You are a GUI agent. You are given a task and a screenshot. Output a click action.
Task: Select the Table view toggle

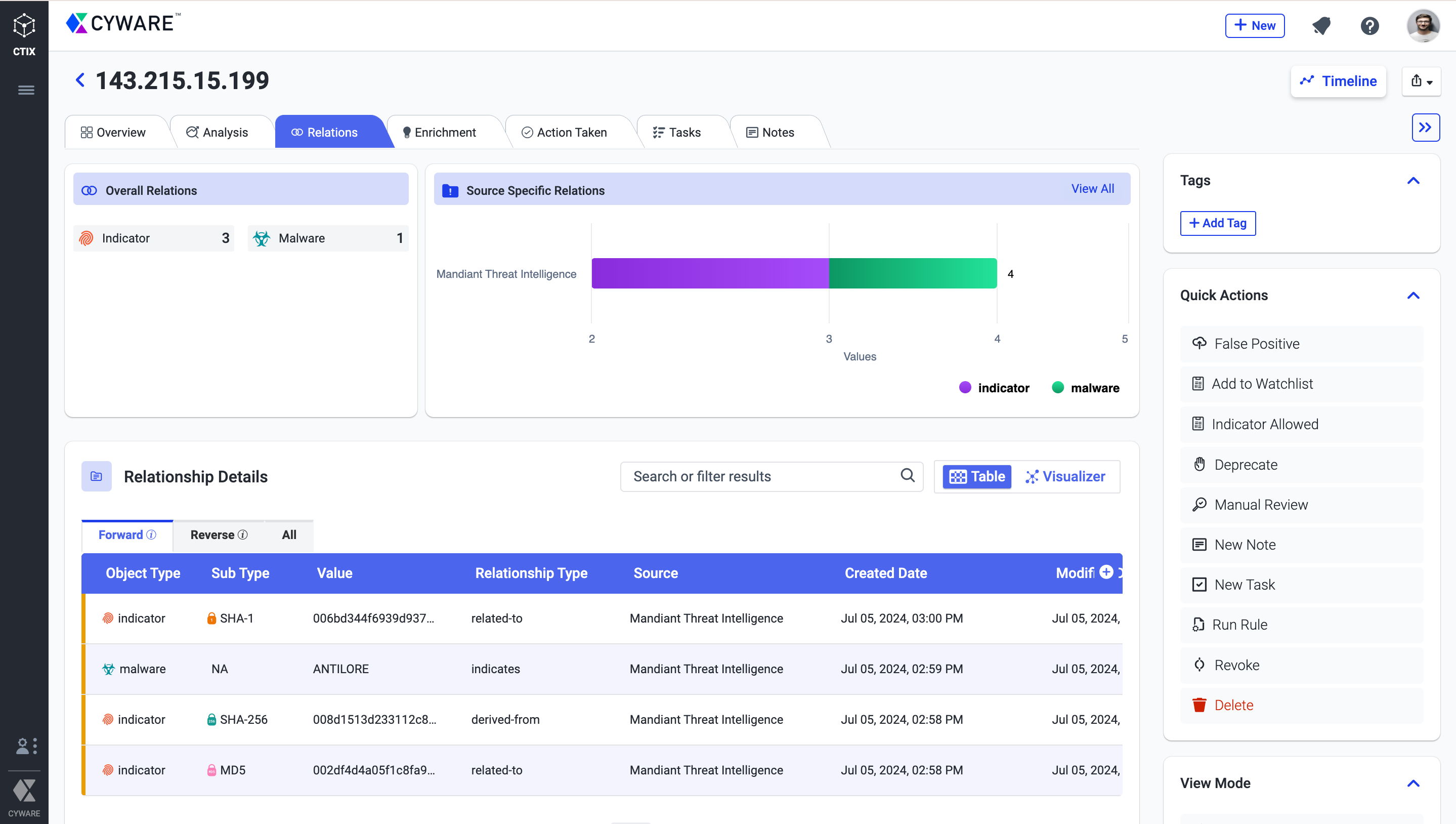point(977,476)
